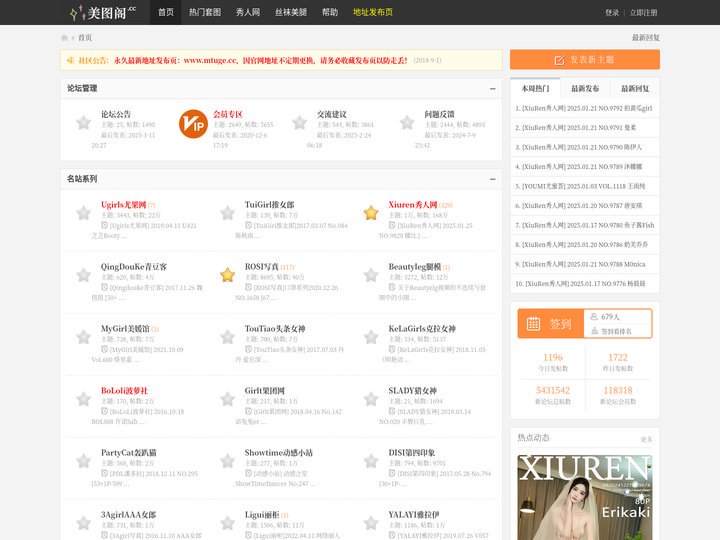Open the BoLoli波萝社 forum link
This screenshot has height=540, width=720.
click(124, 391)
